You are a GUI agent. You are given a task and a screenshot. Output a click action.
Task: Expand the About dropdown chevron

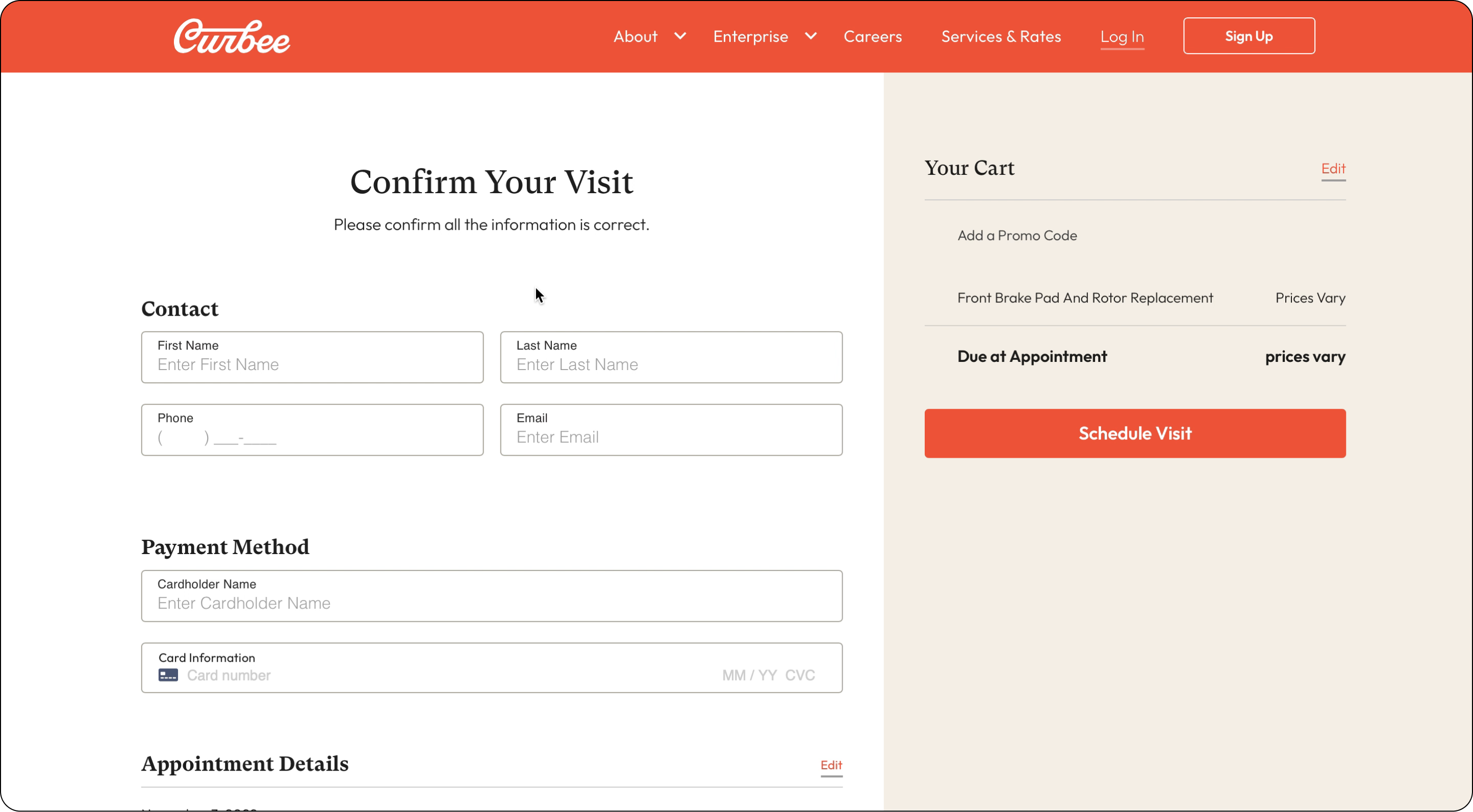tap(680, 36)
